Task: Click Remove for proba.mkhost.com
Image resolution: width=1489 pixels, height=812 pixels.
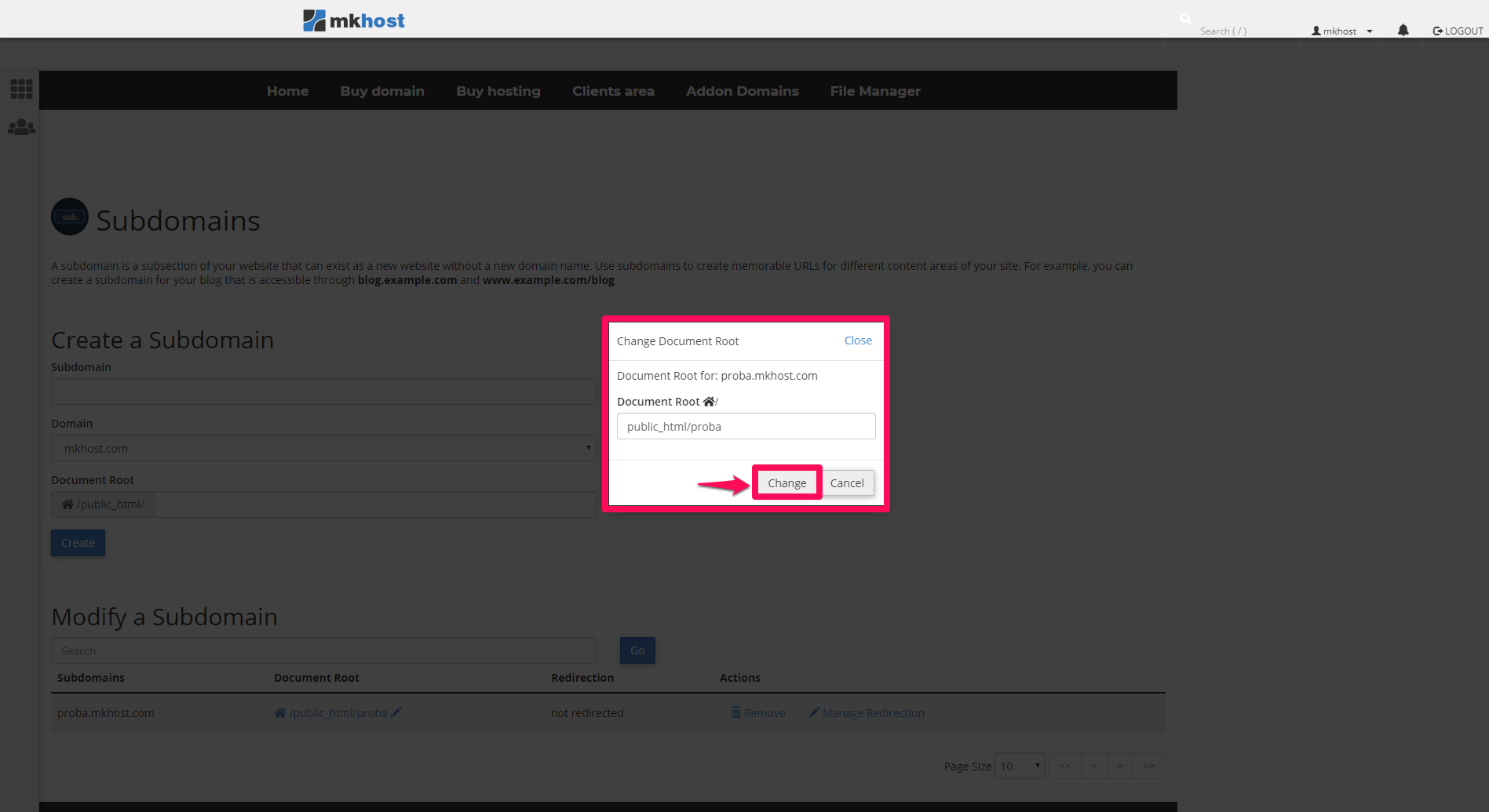Action: point(758,713)
